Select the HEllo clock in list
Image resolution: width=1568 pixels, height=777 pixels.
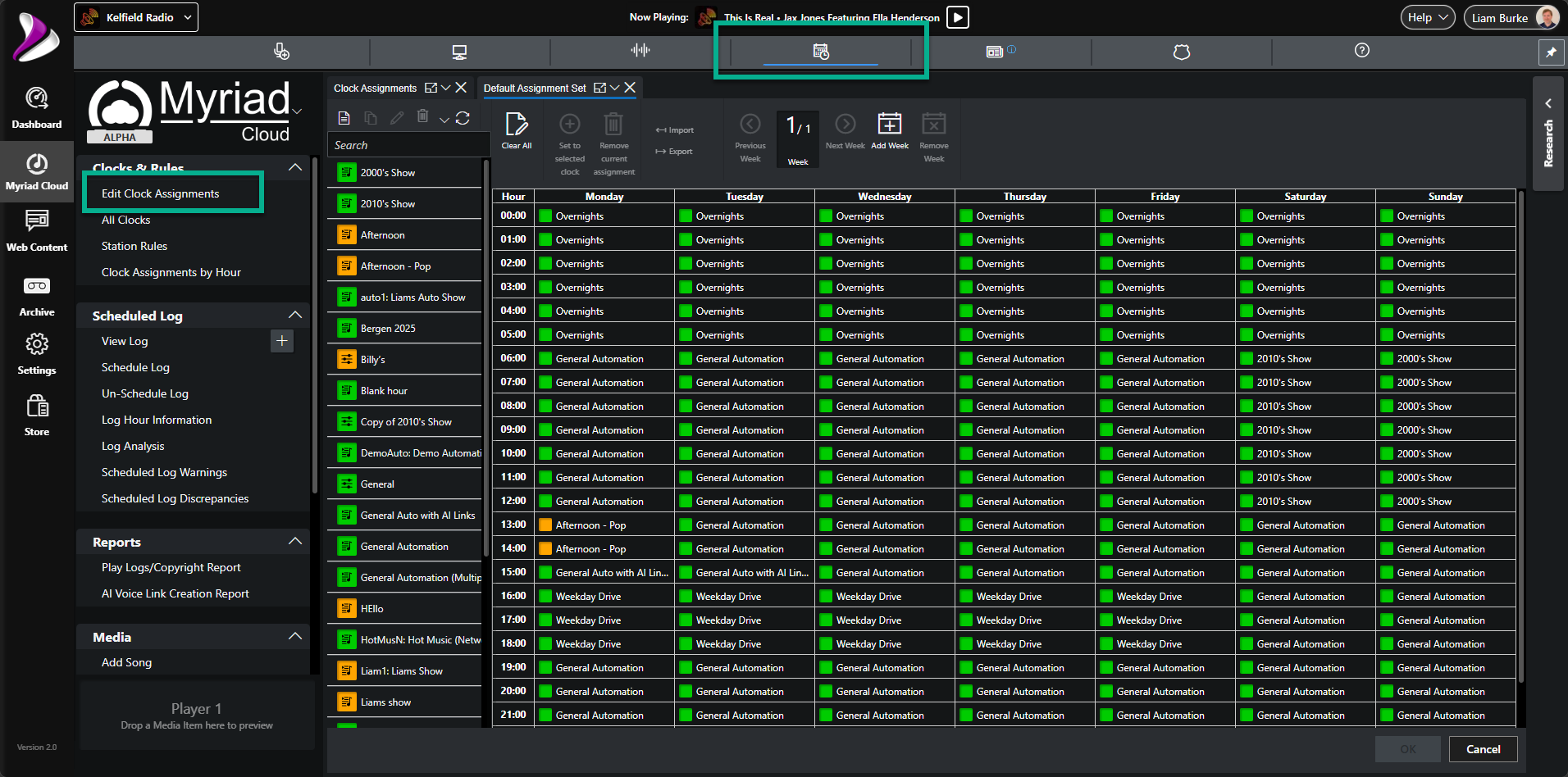click(405, 609)
